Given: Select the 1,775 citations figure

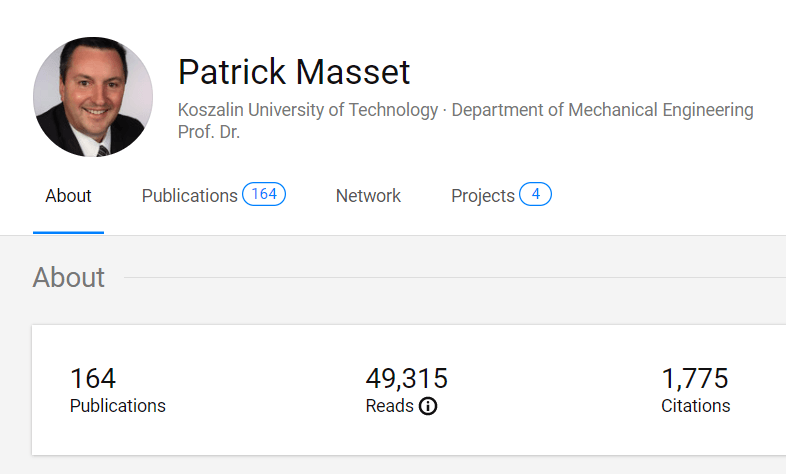Looking at the screenshot, I should coord(694,379).
